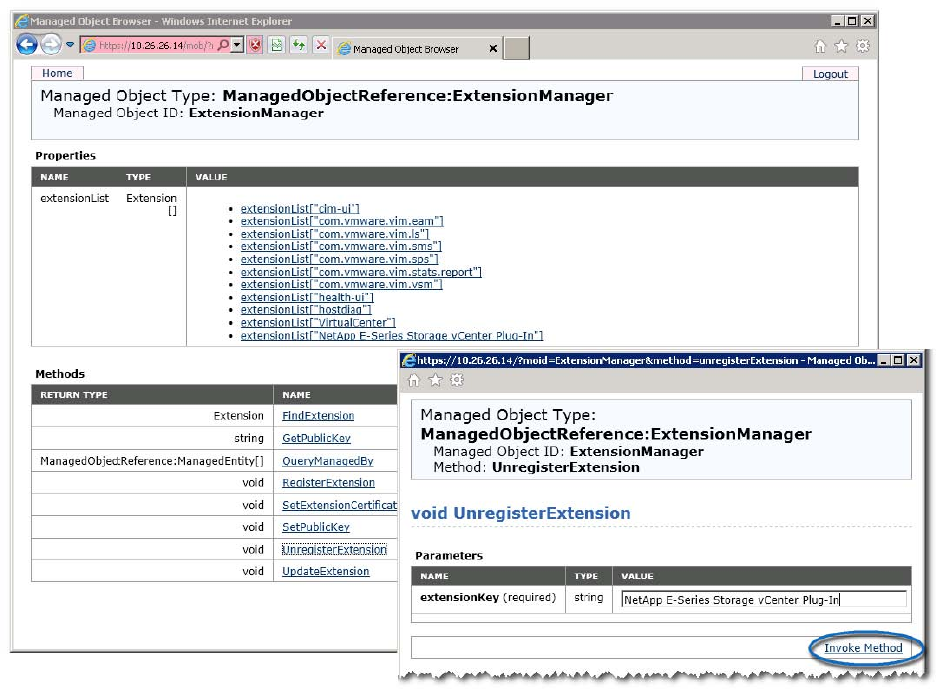Open the FindExtension method link
936x693 pixels.
click(318, 415)
